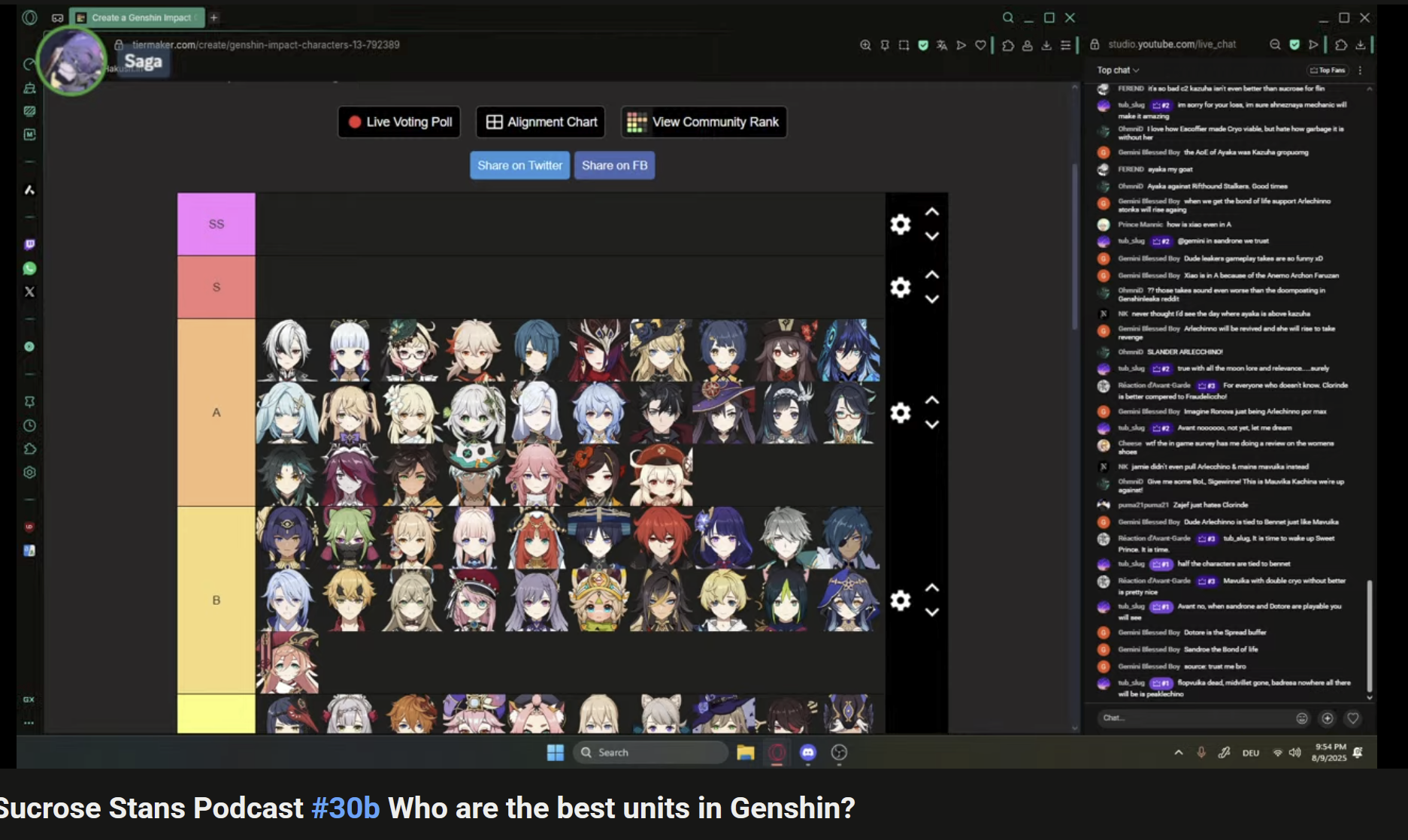Screen dimensions: 1408x840
Task: Move B tier row down
Action: [x=932, y=612]
